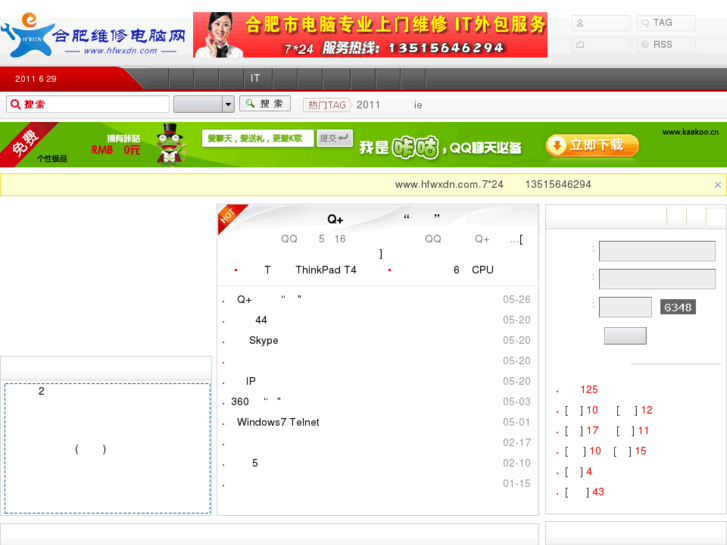Click the second input field in the login panel
The image size is (727, 545).
pyautogui.click(x=657, y=279)
